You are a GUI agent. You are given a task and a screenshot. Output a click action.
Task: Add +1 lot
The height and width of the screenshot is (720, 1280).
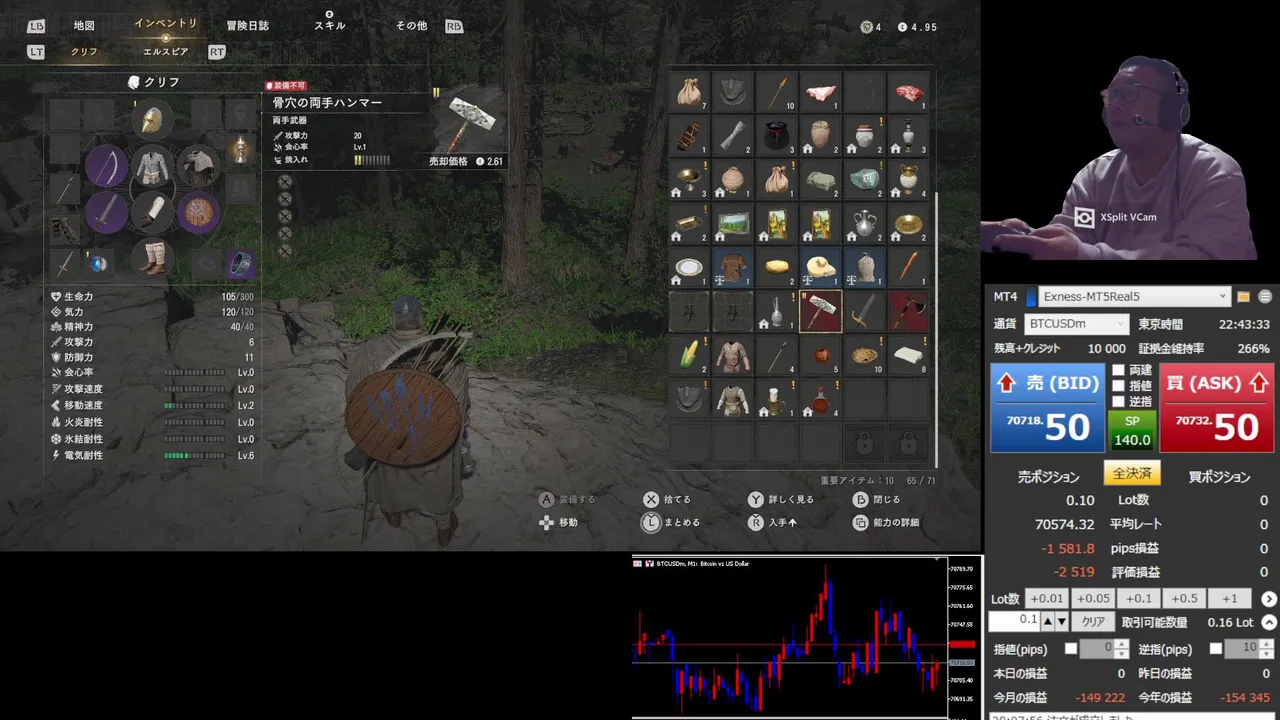point(1230,599)
